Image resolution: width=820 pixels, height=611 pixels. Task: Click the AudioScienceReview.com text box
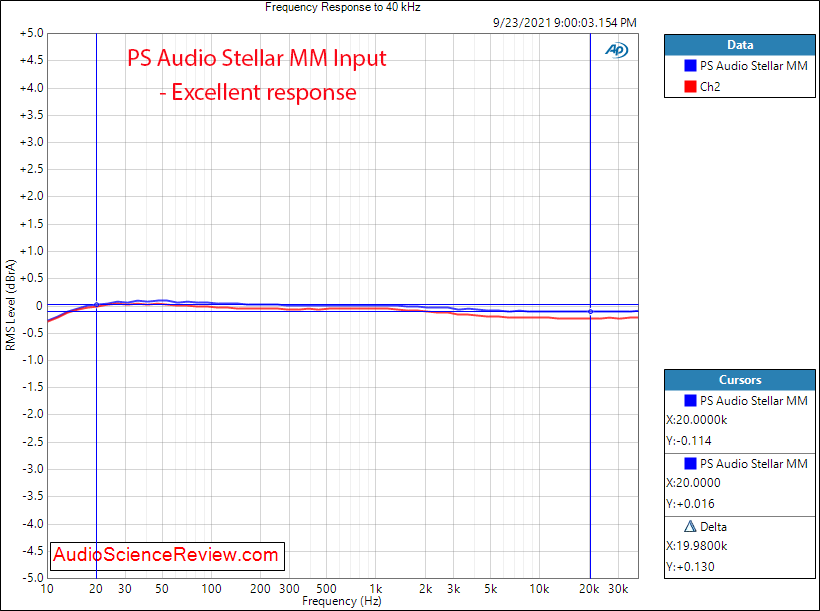(167, 556)
